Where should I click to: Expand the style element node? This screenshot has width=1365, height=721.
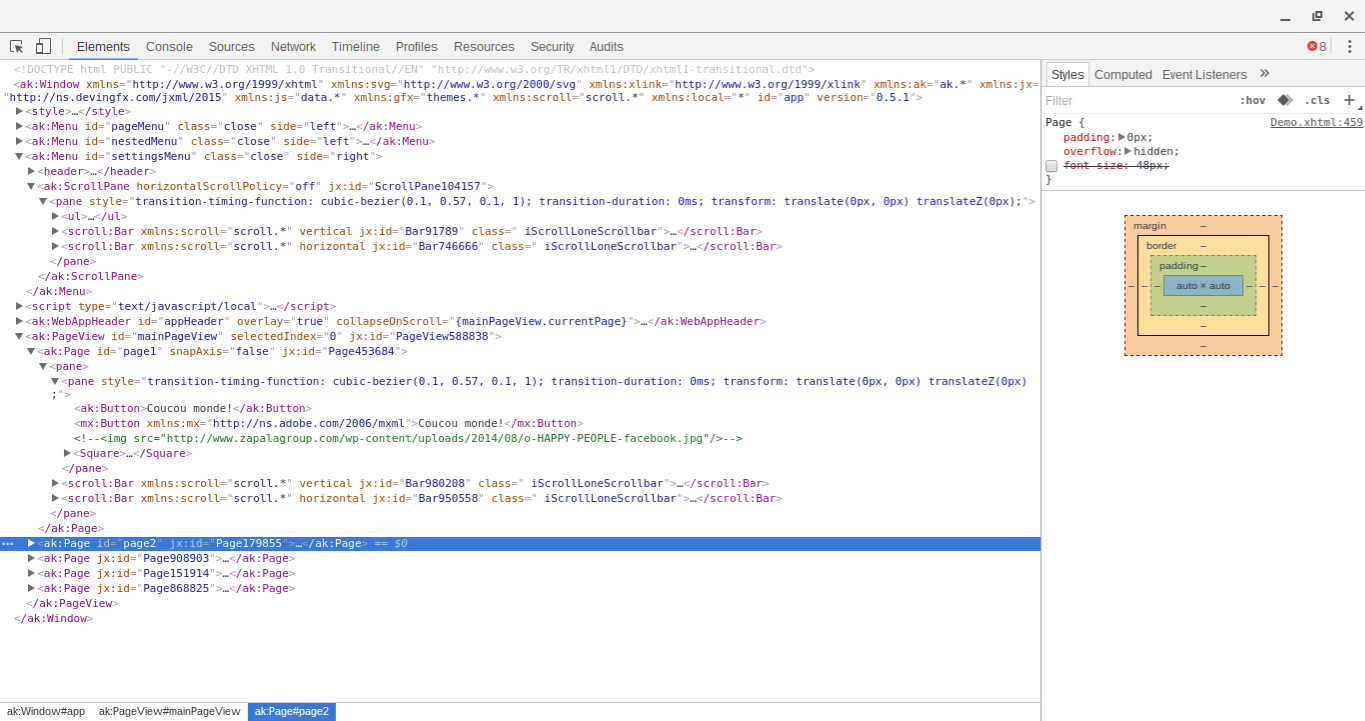click(x=19, y=111)
